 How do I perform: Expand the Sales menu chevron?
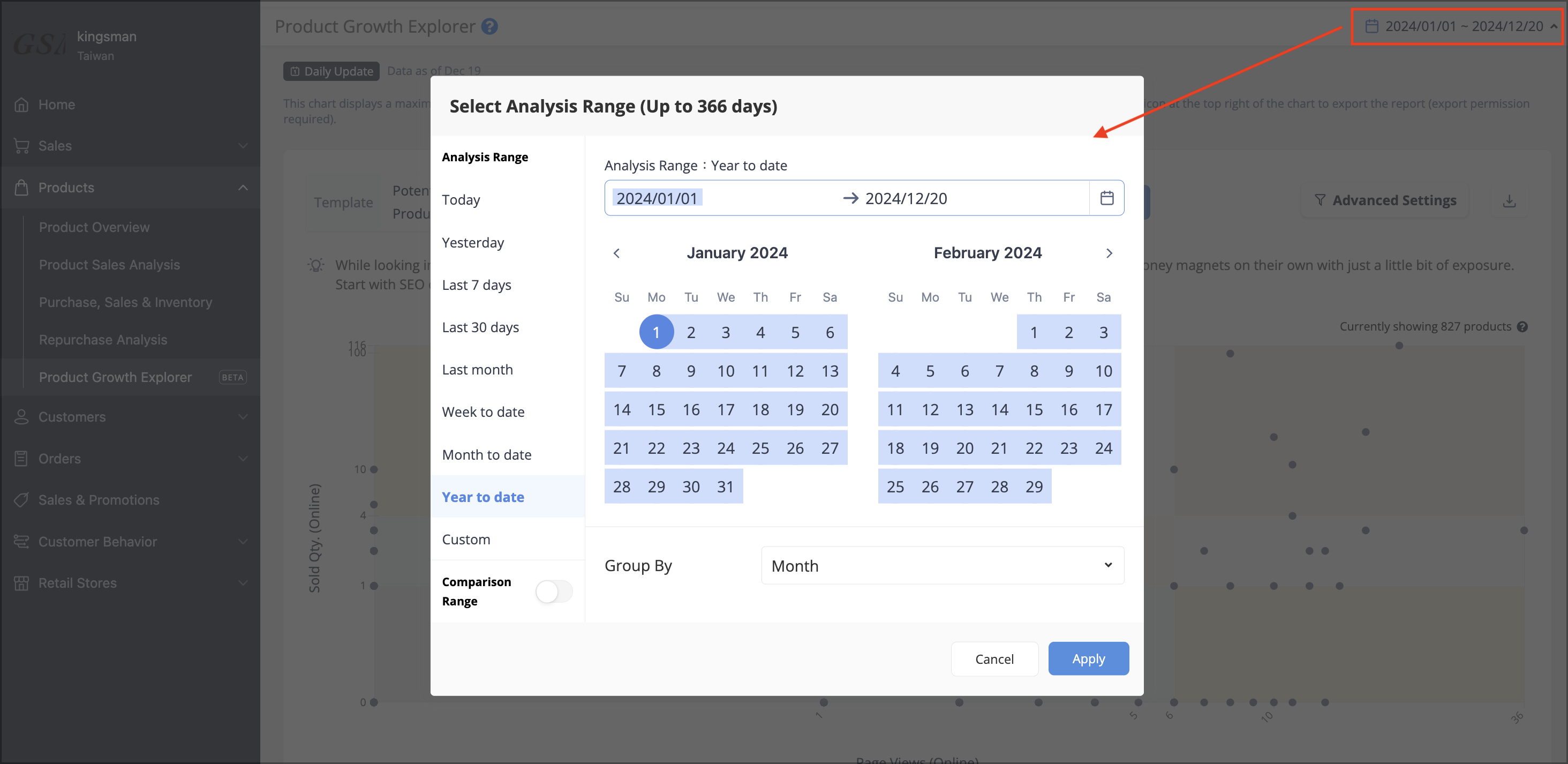tap(243, 146)
